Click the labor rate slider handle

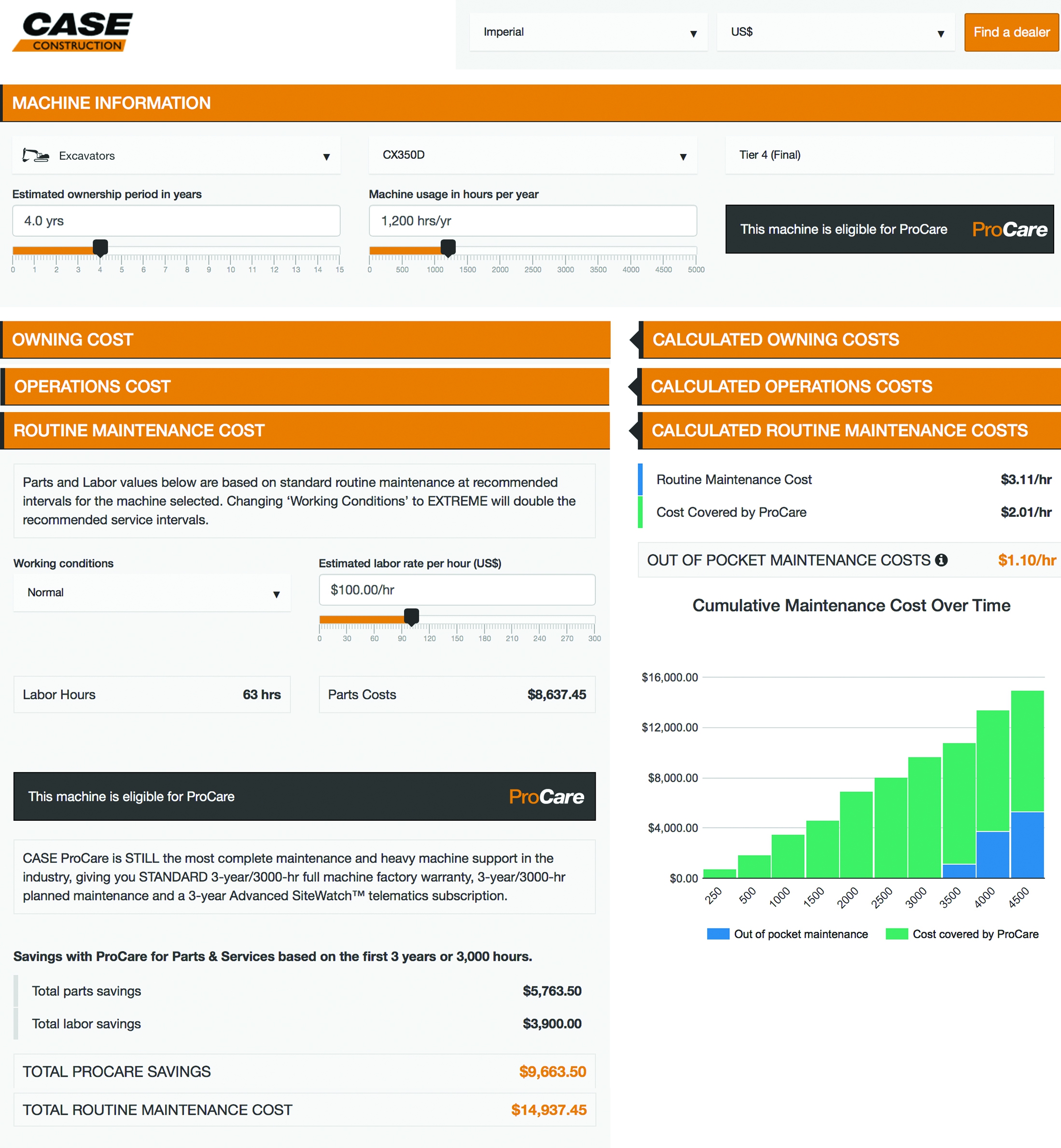tap(412, 617)
